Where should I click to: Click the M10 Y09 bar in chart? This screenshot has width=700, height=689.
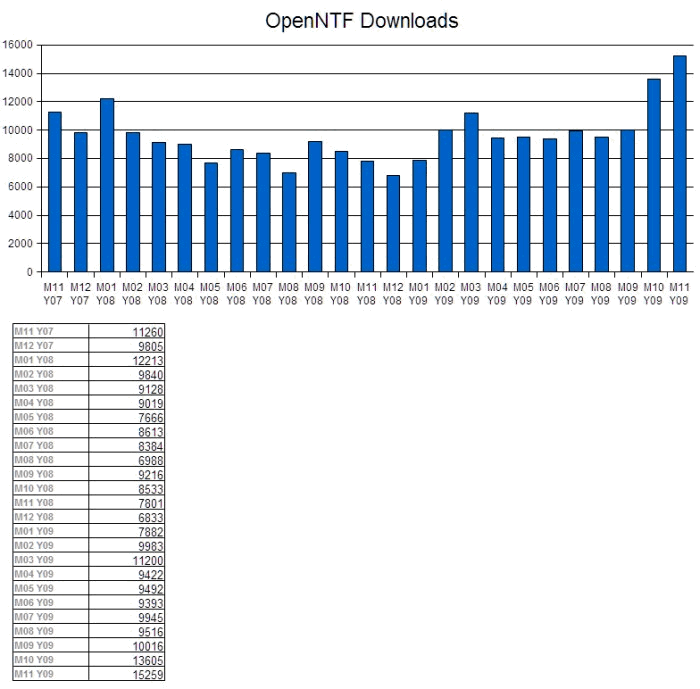click(x=654, y=175)
